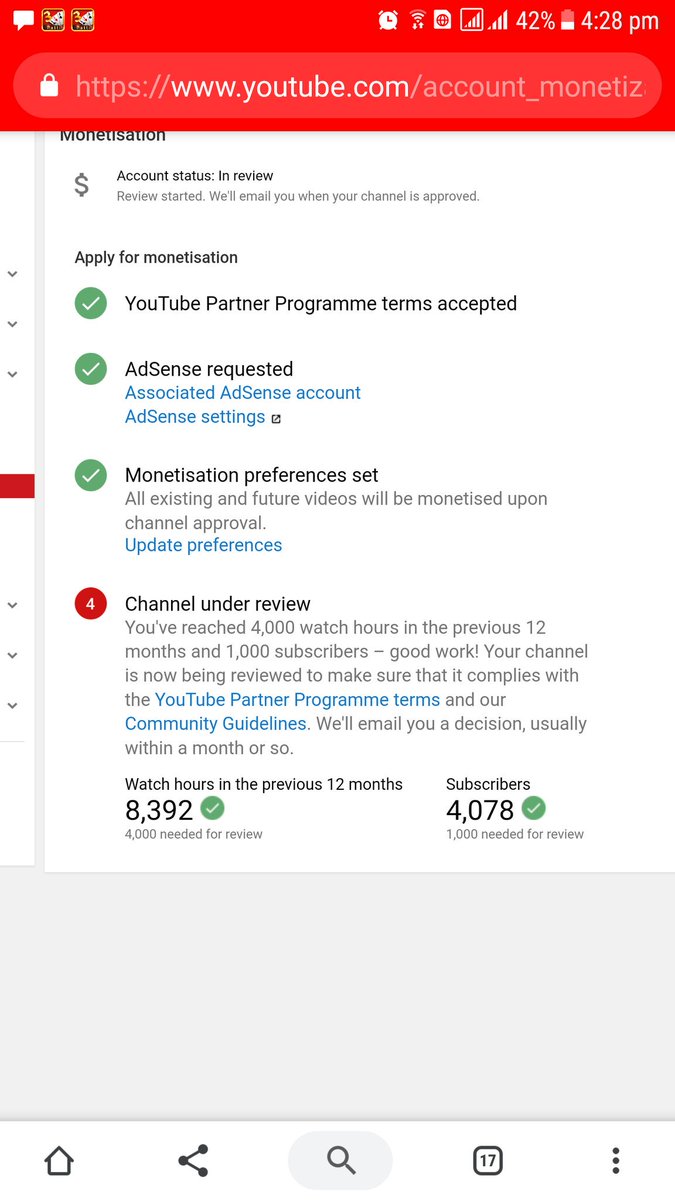Tap the share icon in bottom bar
Screen dimensions: 675x1200
193,1161
